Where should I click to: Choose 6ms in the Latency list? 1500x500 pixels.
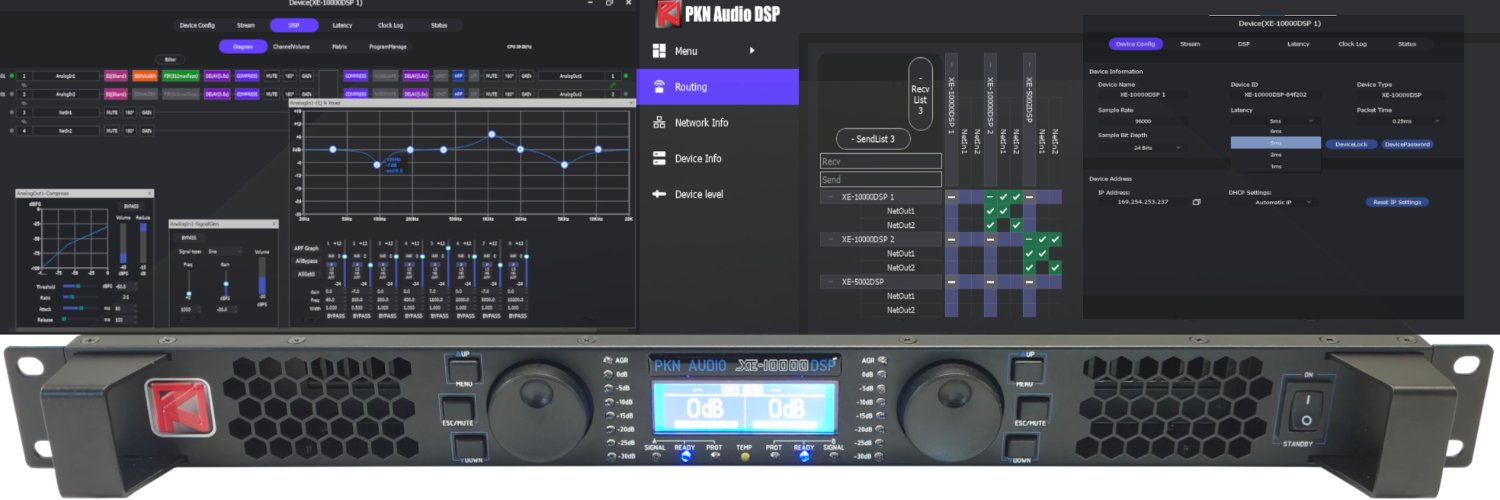point(1275,131)
